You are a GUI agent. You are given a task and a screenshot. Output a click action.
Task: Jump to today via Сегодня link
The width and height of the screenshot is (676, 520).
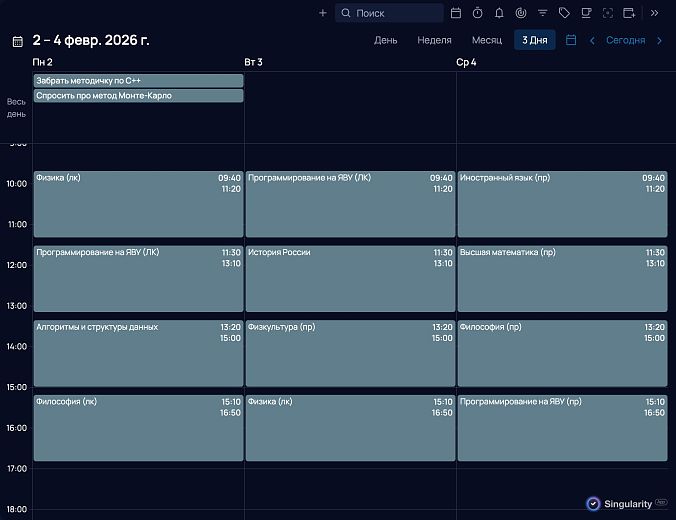[625, 40]
